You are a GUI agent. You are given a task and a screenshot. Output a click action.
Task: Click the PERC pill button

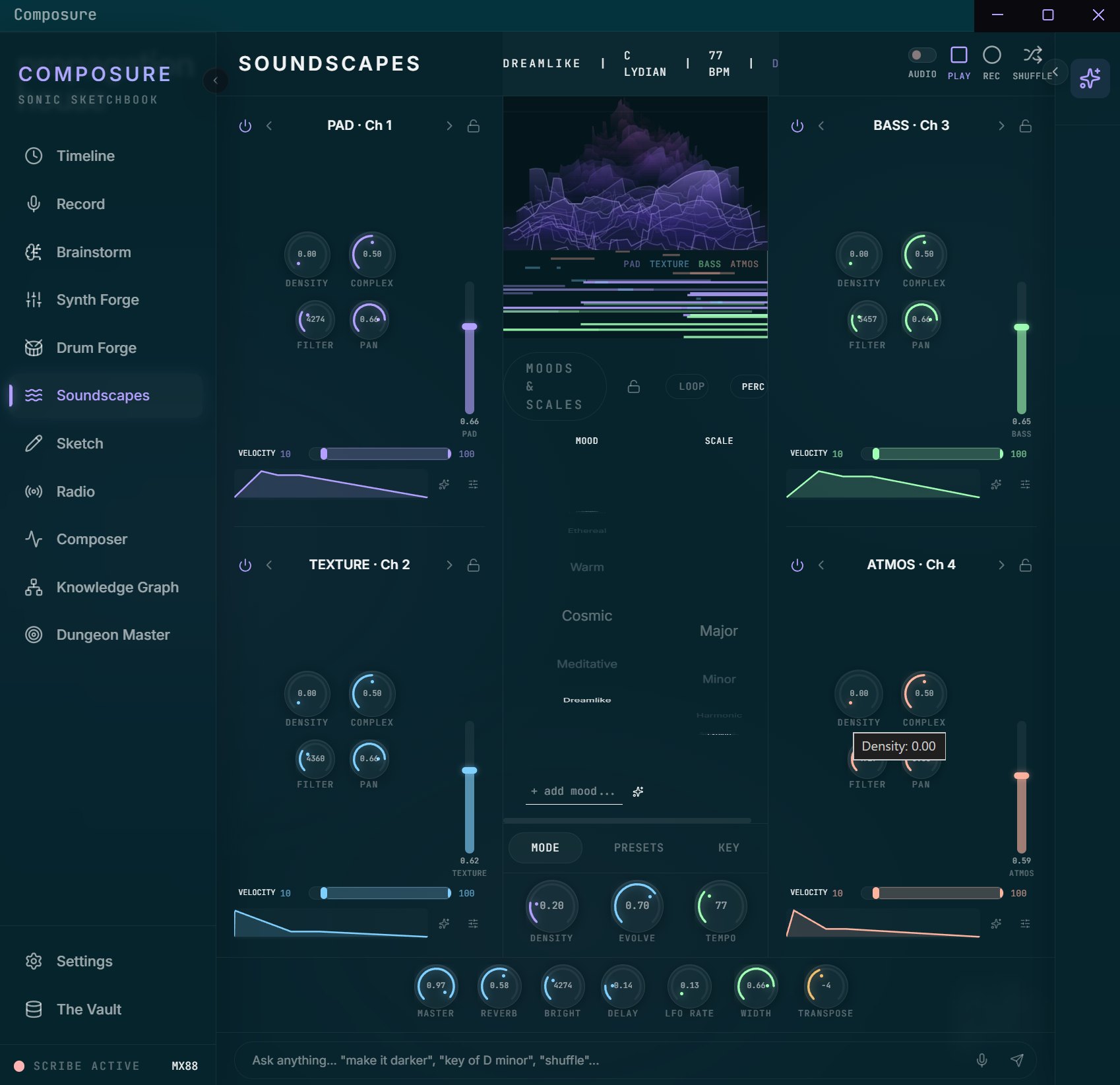750,387
